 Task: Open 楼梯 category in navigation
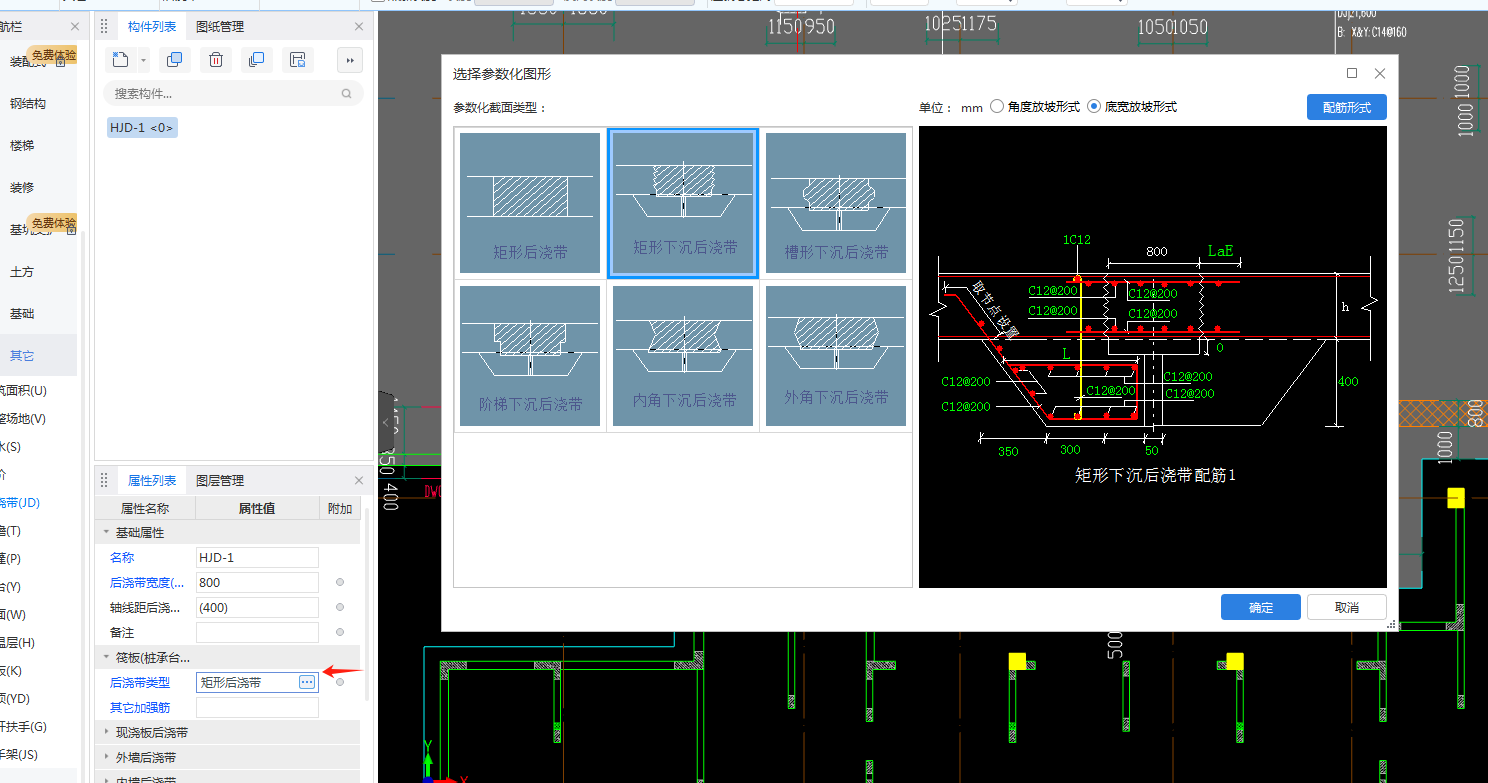coord(22,146)
